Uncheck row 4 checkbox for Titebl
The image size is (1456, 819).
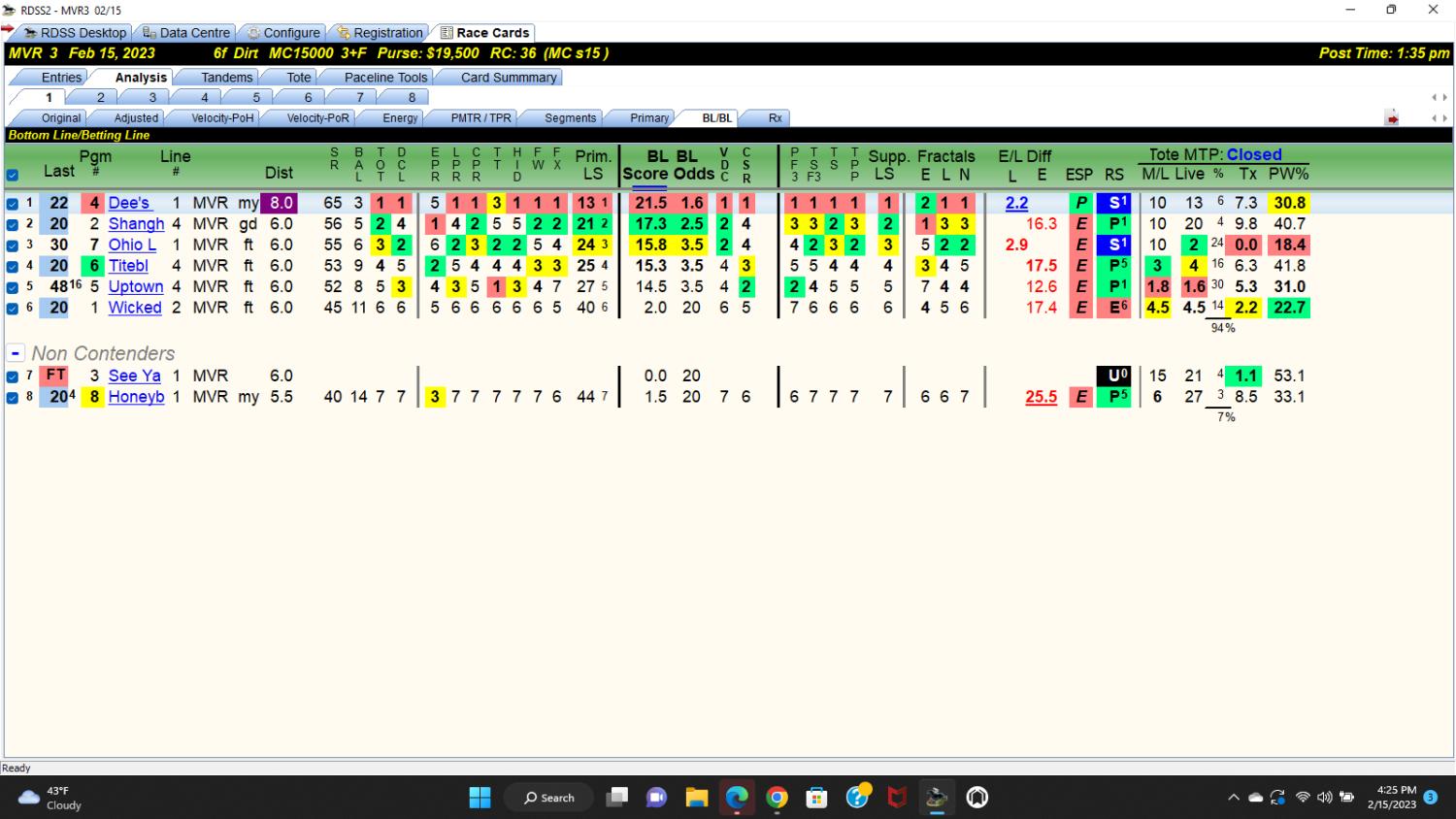click(x=13, y=266)
